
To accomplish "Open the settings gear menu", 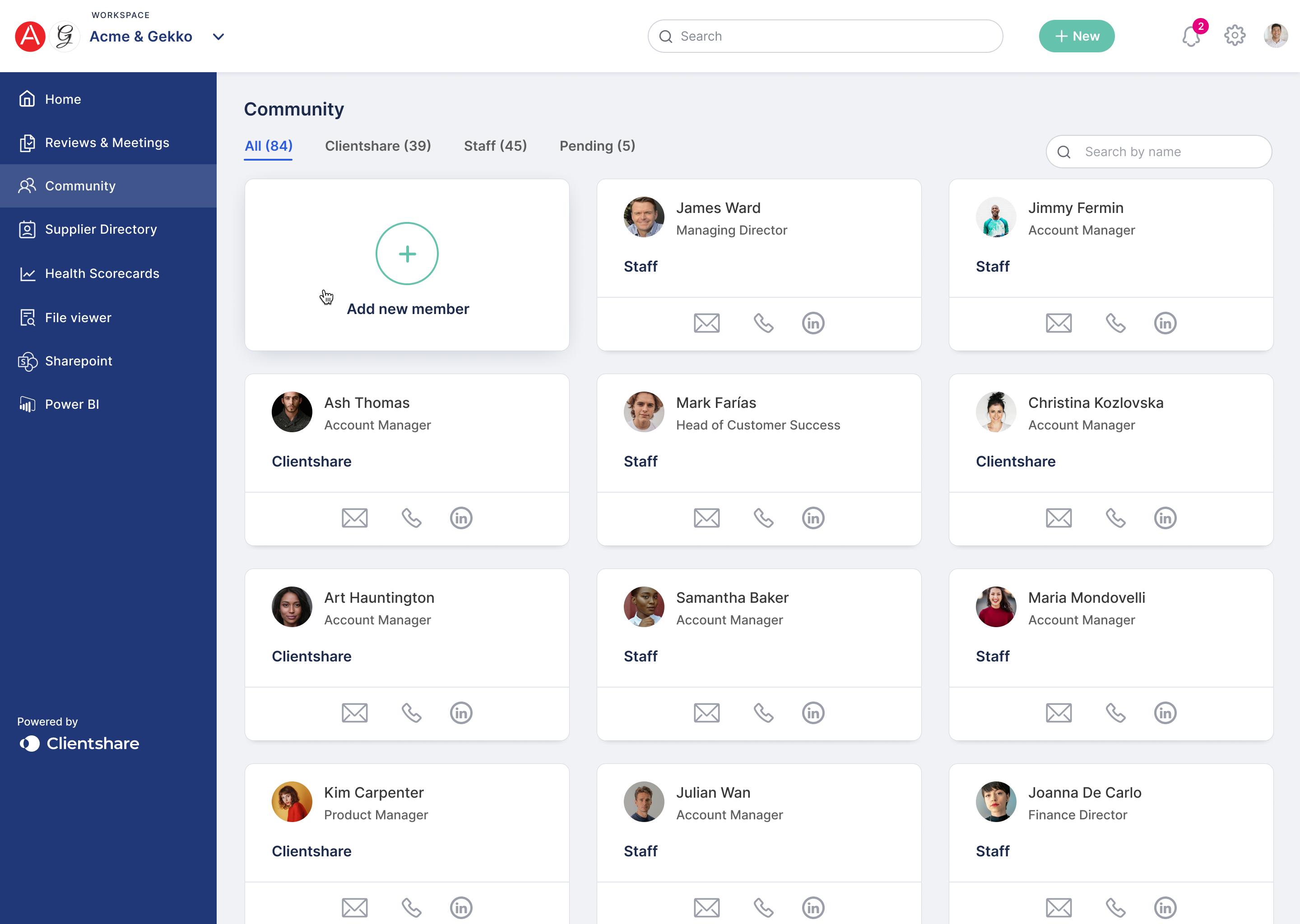I will tap(1235, 36).
